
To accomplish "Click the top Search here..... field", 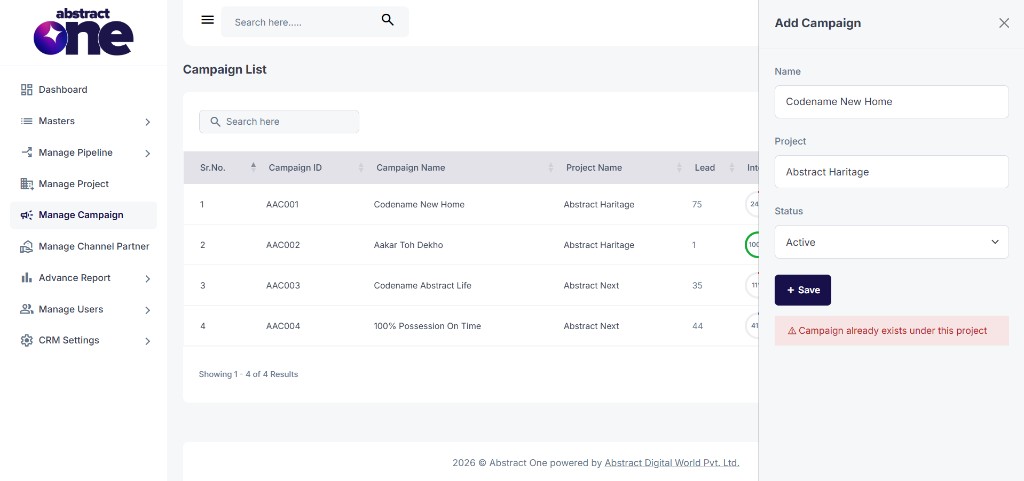I will [315, 22].
